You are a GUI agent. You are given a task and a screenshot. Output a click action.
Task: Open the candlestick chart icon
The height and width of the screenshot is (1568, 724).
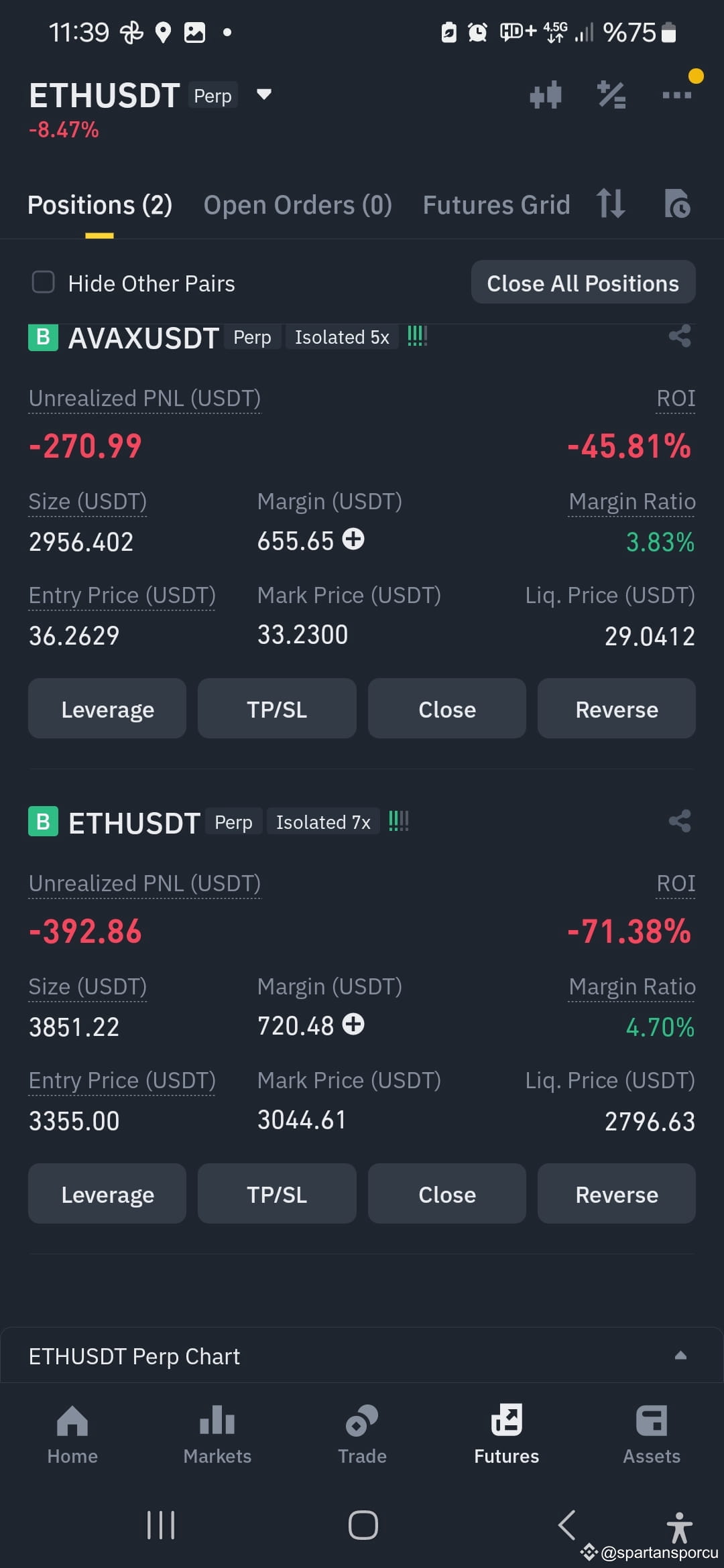tap(545, 95)
